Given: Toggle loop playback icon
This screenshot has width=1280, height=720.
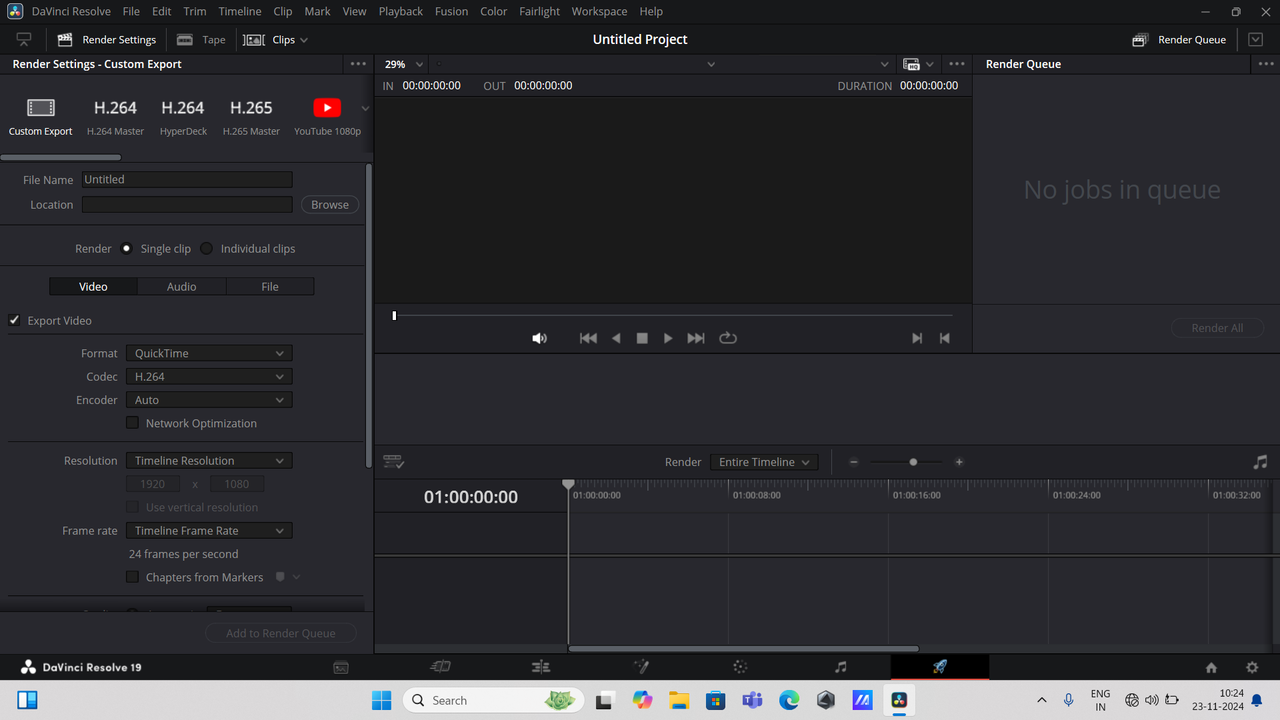Looking at the screenshot, I should click(728, 338).
